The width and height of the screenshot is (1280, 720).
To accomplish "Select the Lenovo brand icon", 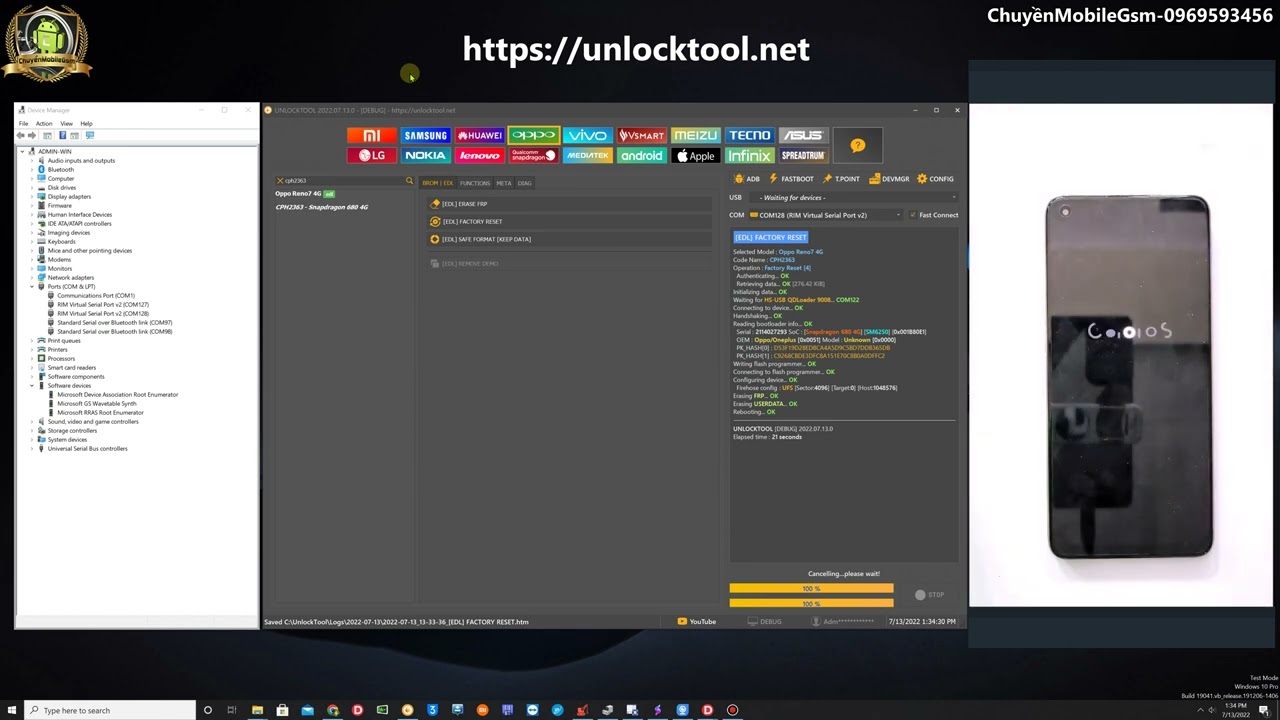I will click(479, 155).
